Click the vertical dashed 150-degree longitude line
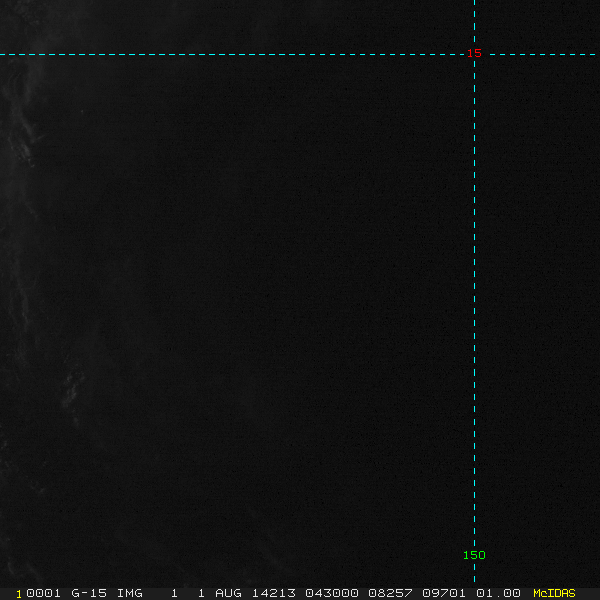The image size is (600, 600). (474, 306)
